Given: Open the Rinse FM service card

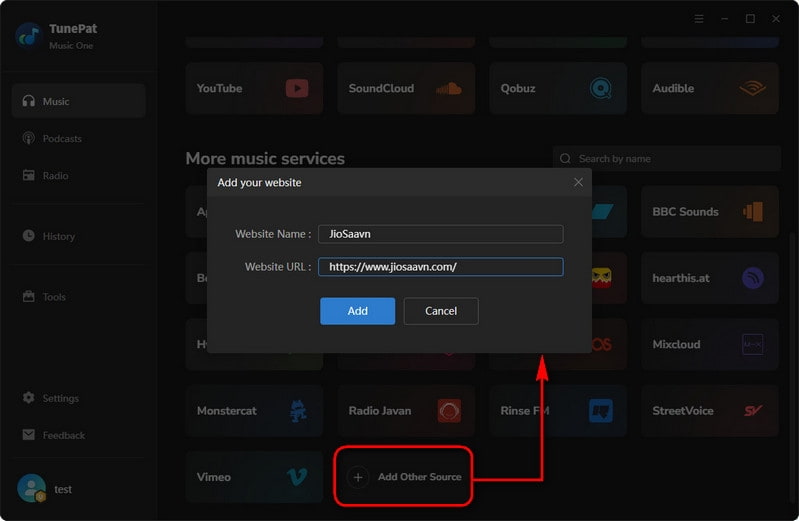Looking at the screenshot, I should click(557, 411).
